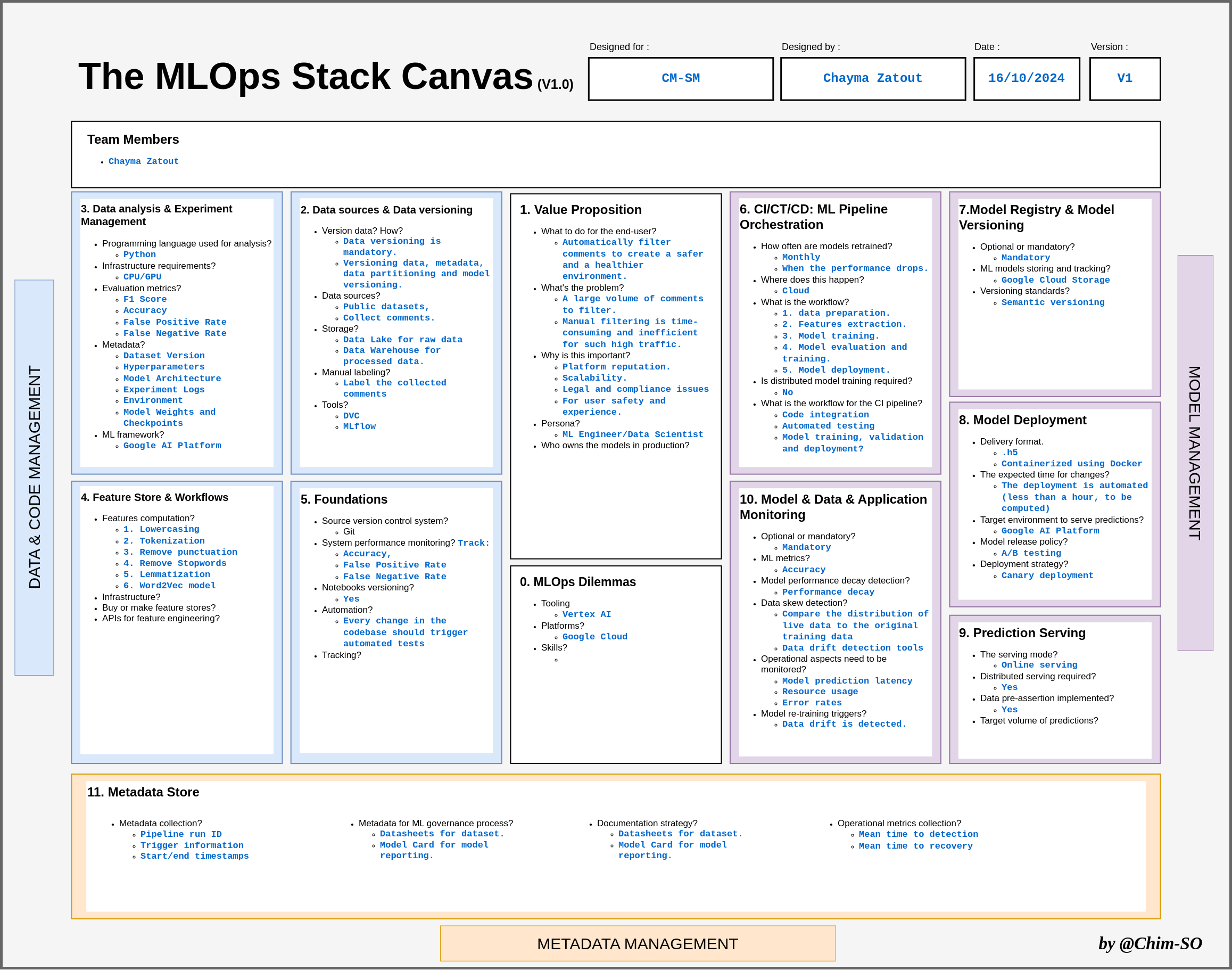1232x970 pixels.
Task: Select the date field showing 16/10/2024
Action: pos(1026,78)
